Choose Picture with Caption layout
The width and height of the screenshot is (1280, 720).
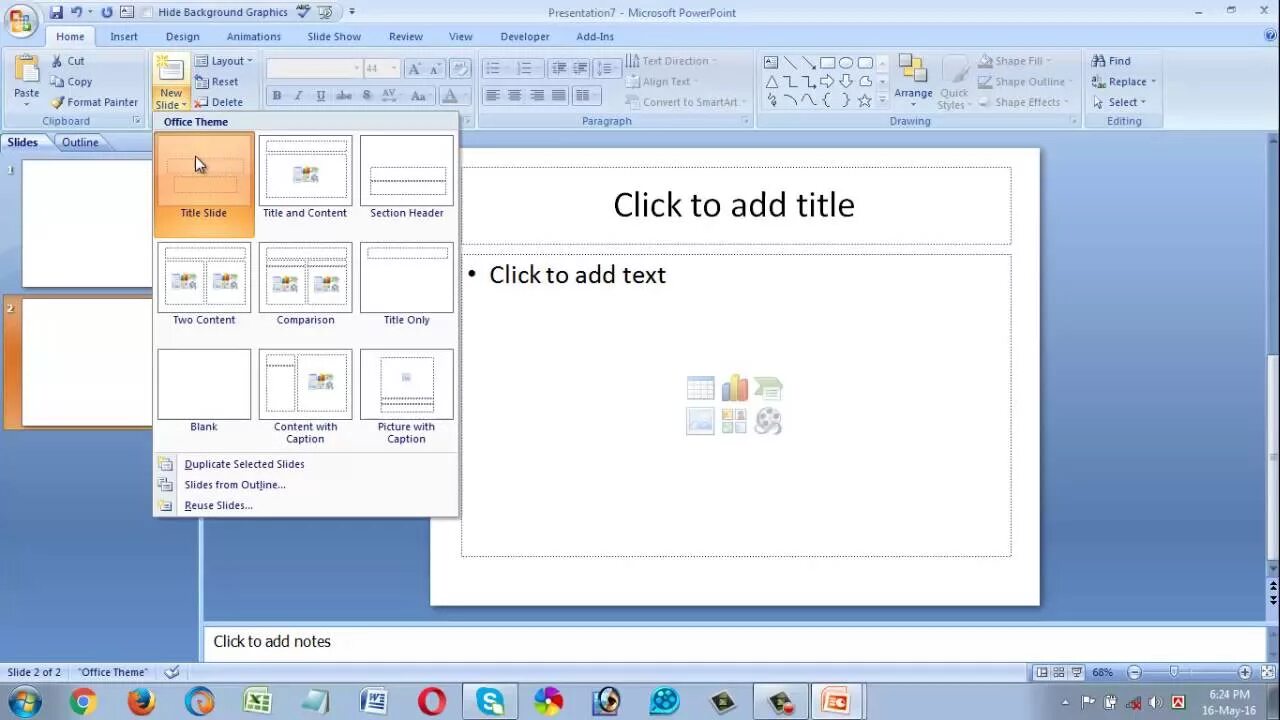(407, 397)
